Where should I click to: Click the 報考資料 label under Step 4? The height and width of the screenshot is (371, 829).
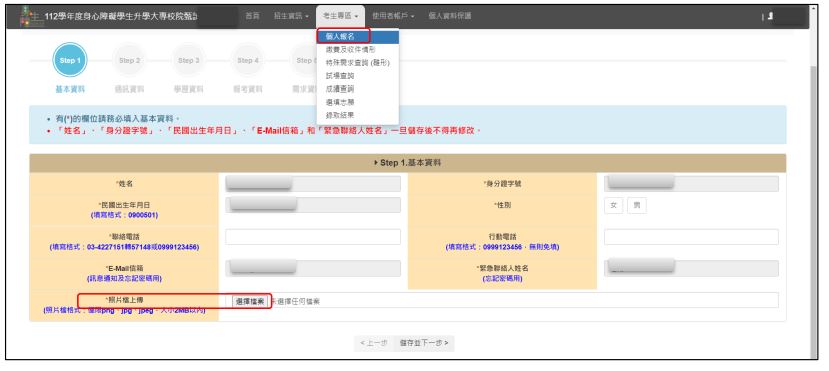point(247,89)
